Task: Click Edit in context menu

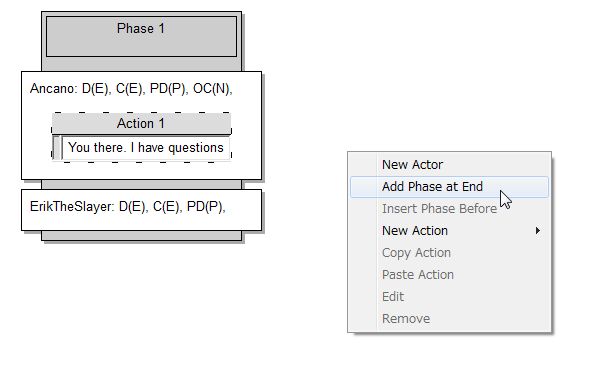Action: point(449,297)
